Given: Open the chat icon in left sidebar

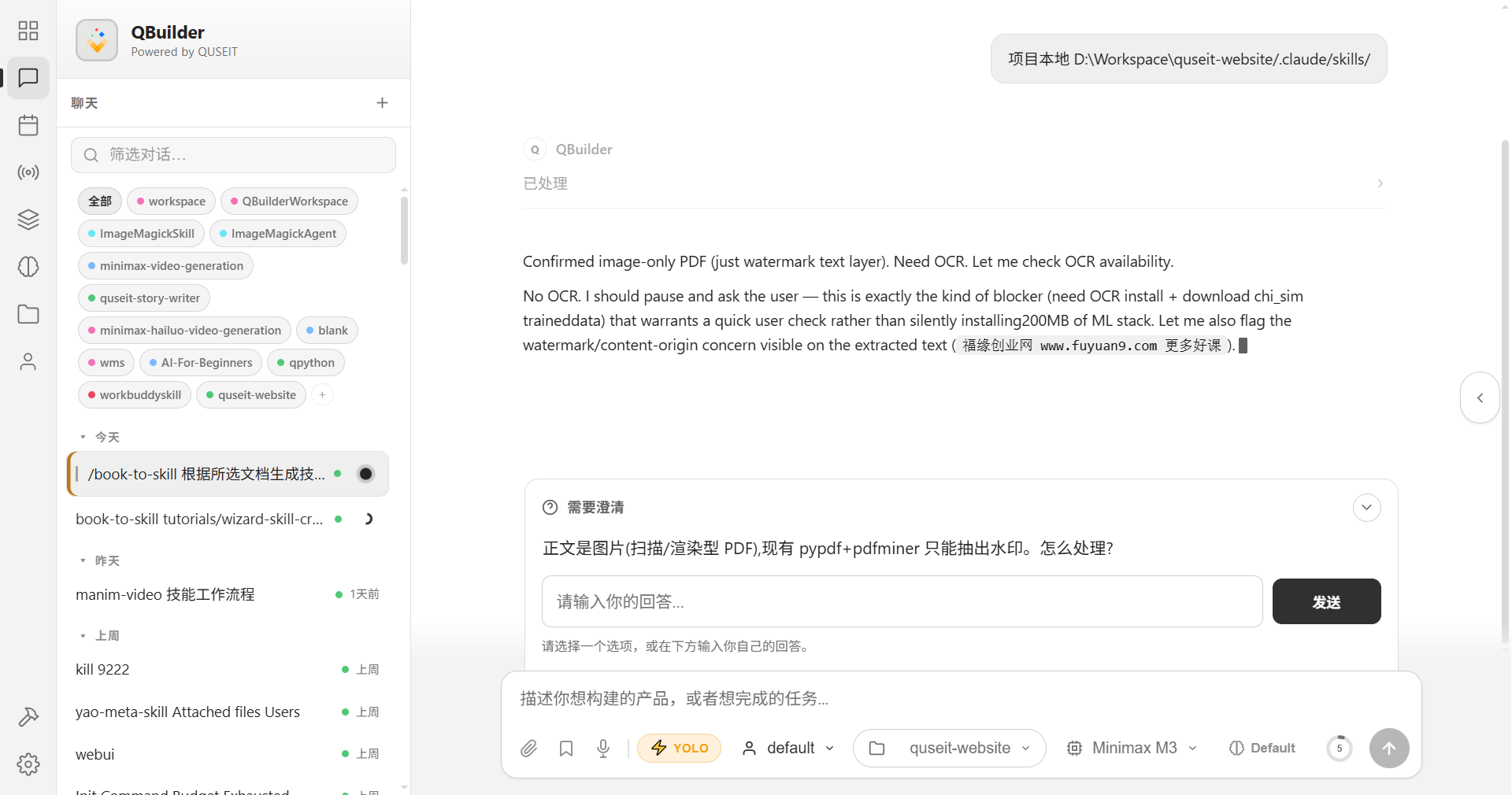Looking at the screenshot, I should coord(28,78).
